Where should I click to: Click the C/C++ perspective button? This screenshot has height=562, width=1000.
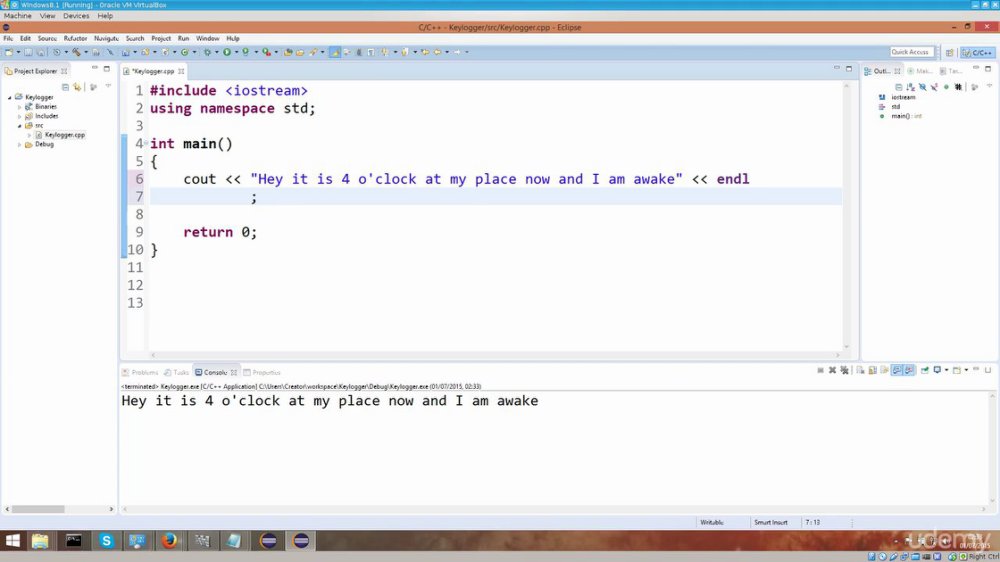pyautogui.click(x=978, y=52)
